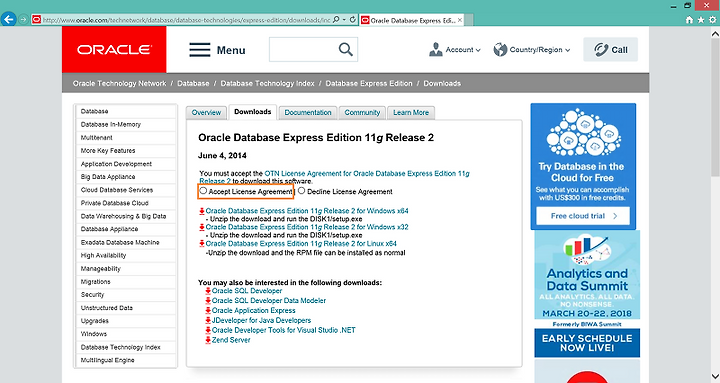The image size is (720, 383).
Task: Select the Oracle Database Express browser tab
Action: coord(412,20)
